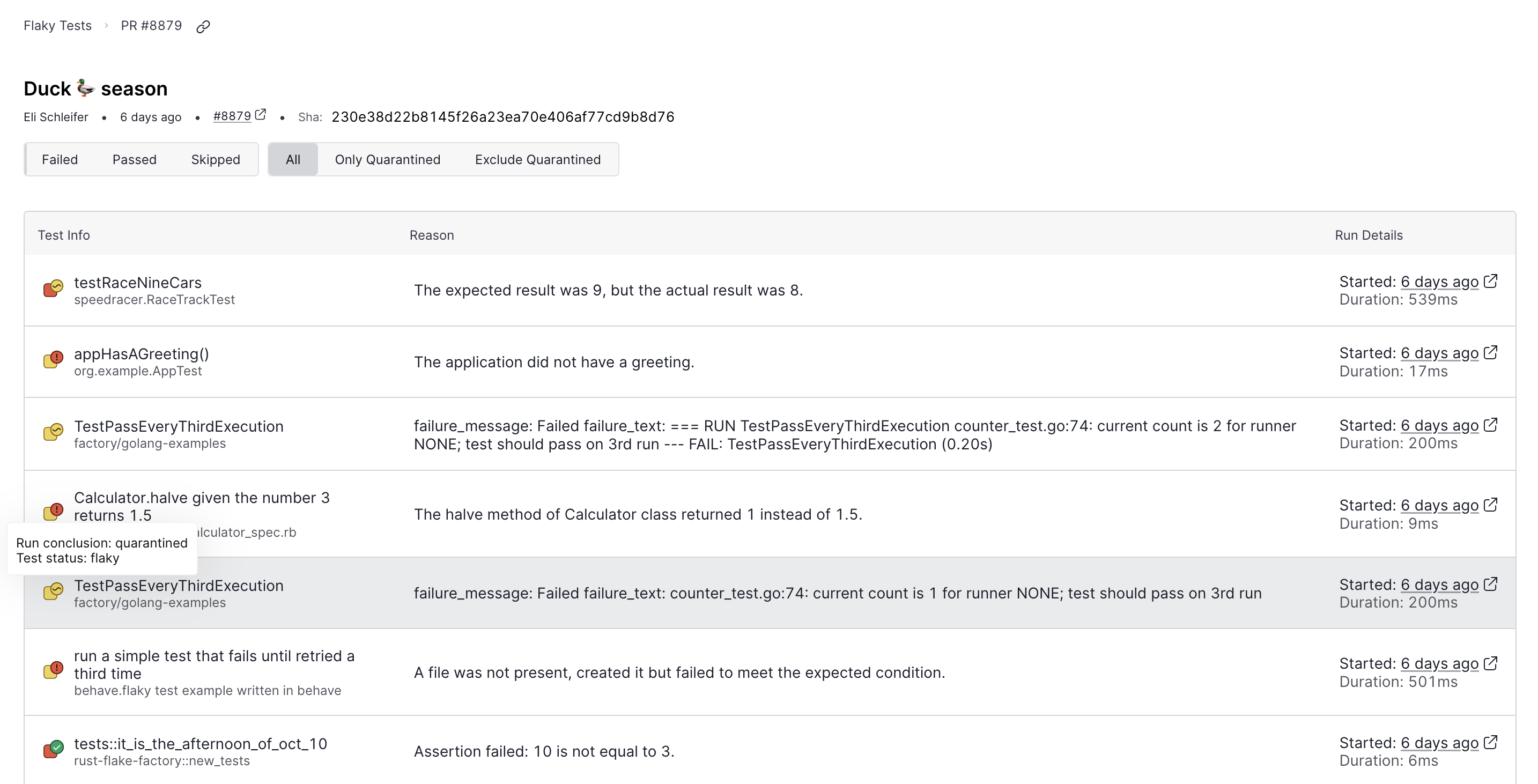Open the external link icon beside #8879
Screen dimensions: 1538x784
pyautogui.click(x=260, y=115)
